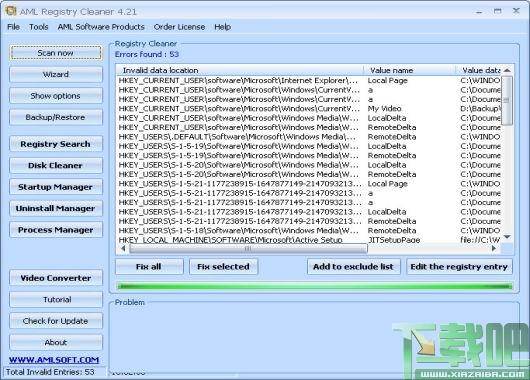The image size is (530, 380).
Task: Open the Process Manager
Action: (56, 230)
